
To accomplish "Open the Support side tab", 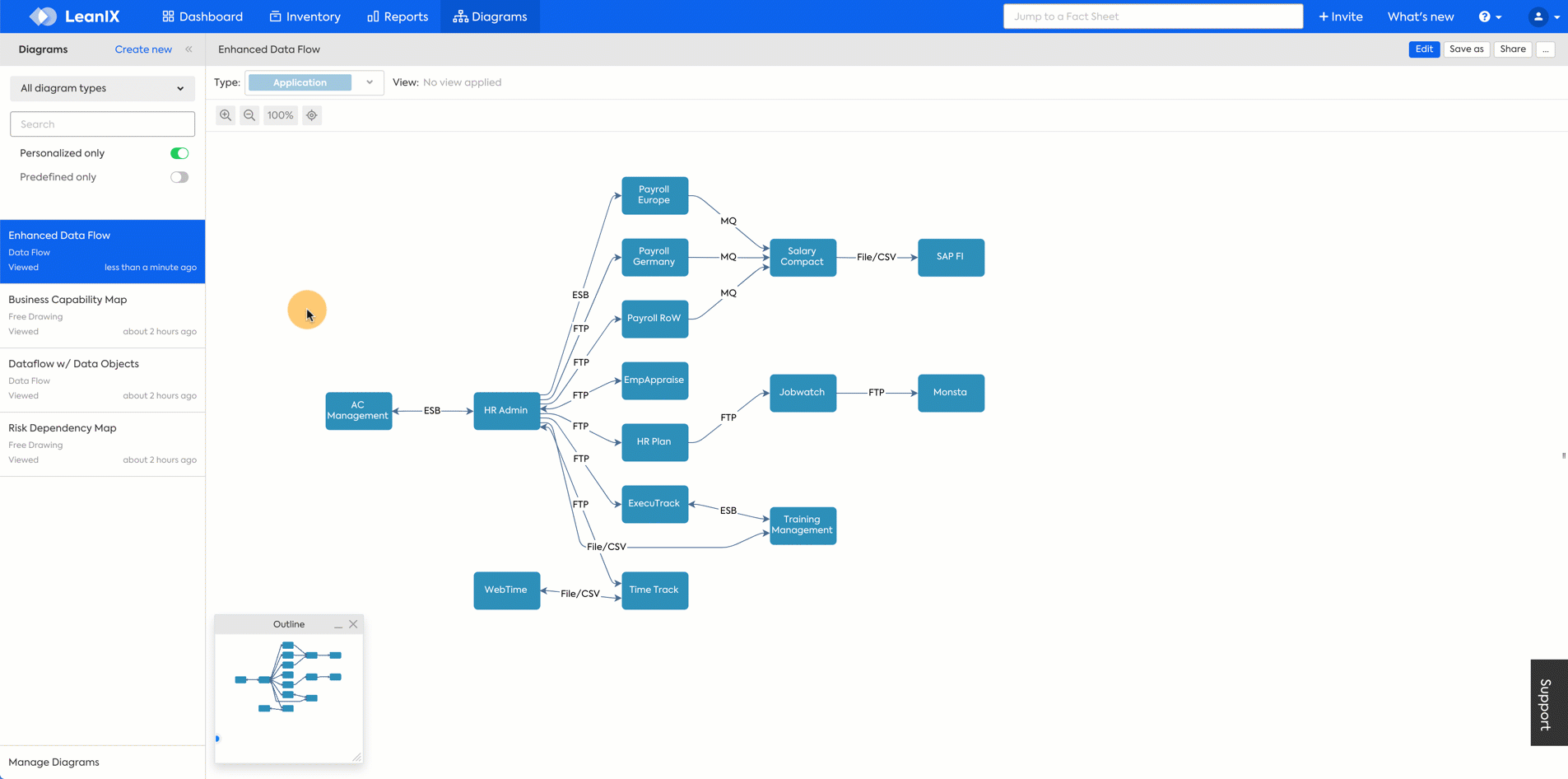I will [x=1548, y=702].
